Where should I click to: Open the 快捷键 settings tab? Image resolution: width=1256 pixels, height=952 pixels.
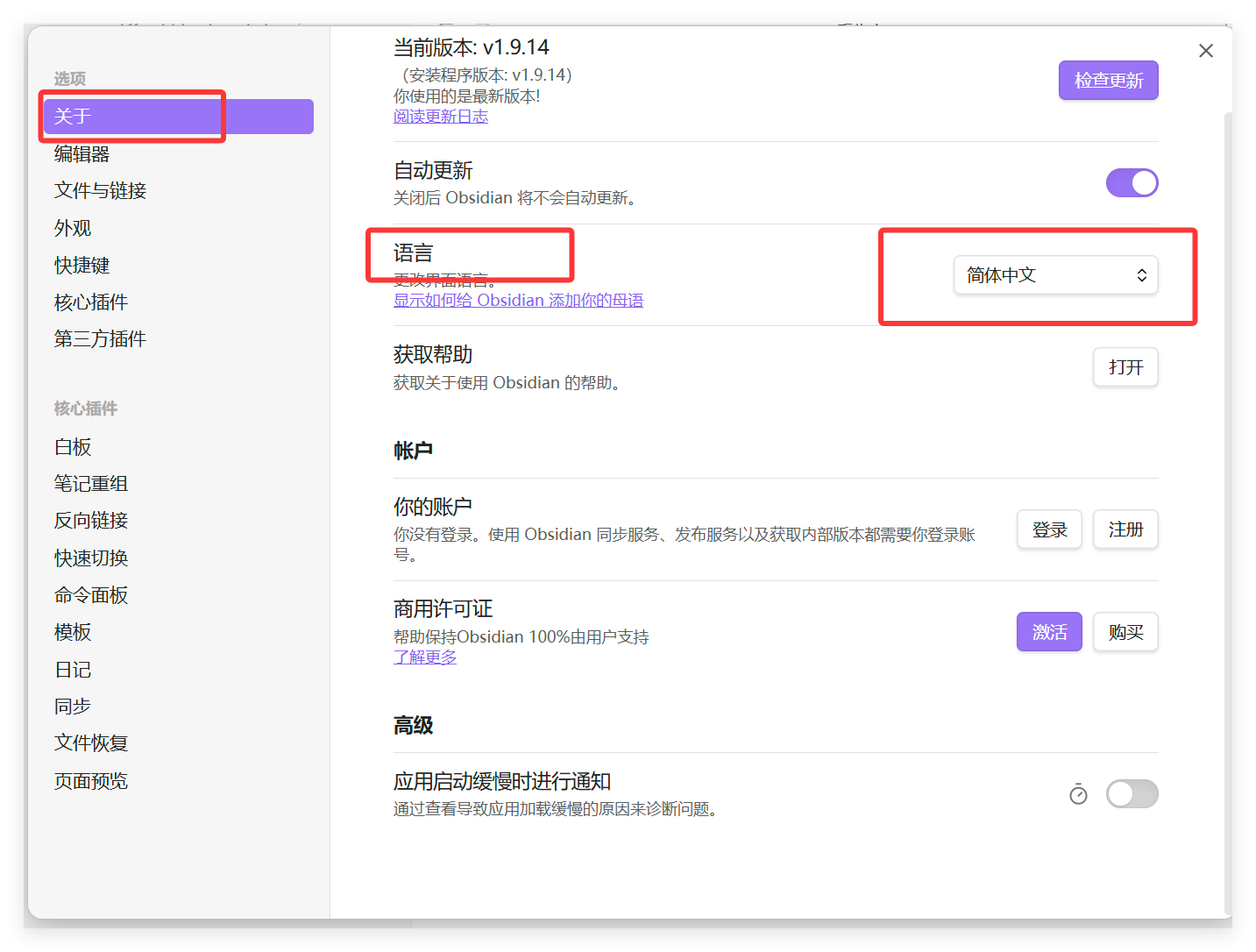[x=178, y=265]
